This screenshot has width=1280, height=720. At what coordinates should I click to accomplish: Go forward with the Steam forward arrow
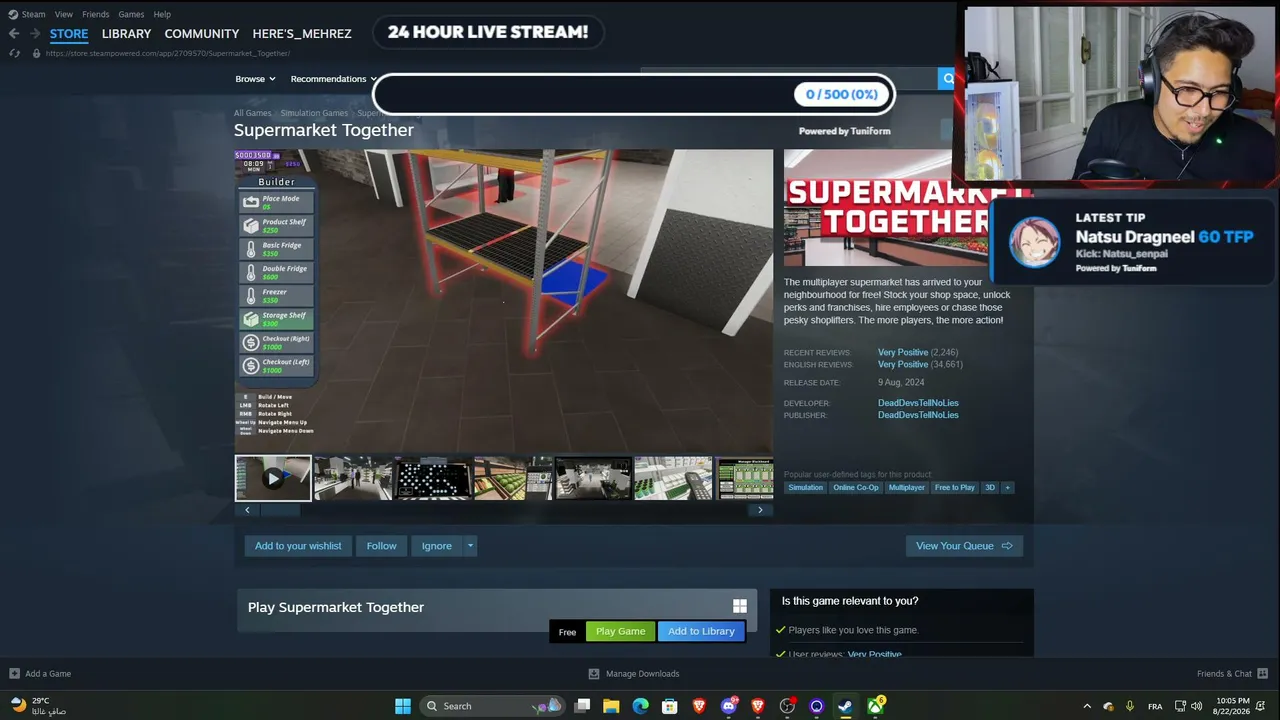(x=33, y=33)
